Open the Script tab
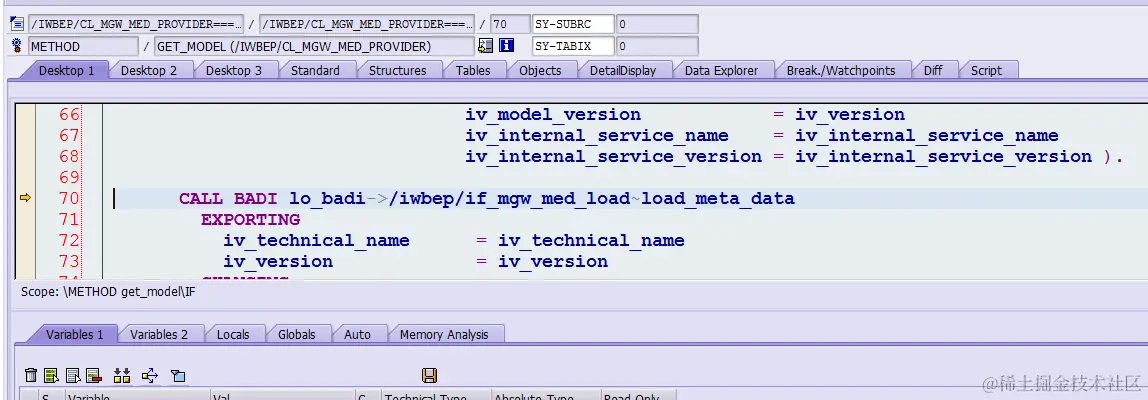 (x=986, y=70)
